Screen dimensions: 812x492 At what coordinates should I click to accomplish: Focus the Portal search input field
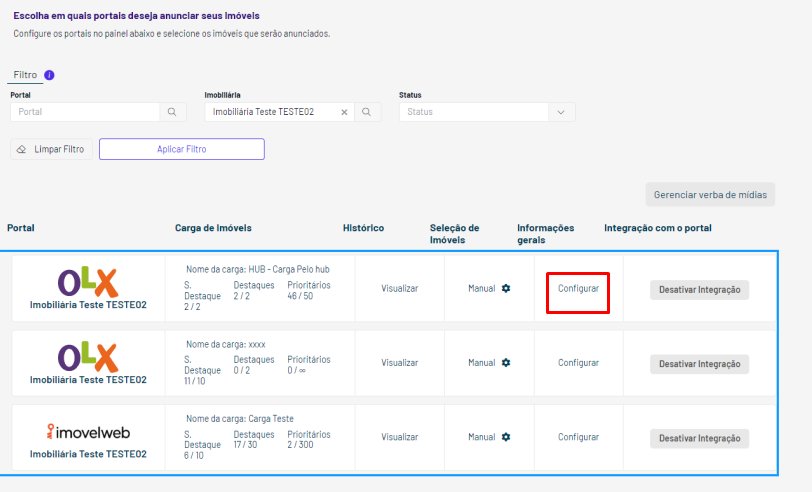(x=85, y=112)
